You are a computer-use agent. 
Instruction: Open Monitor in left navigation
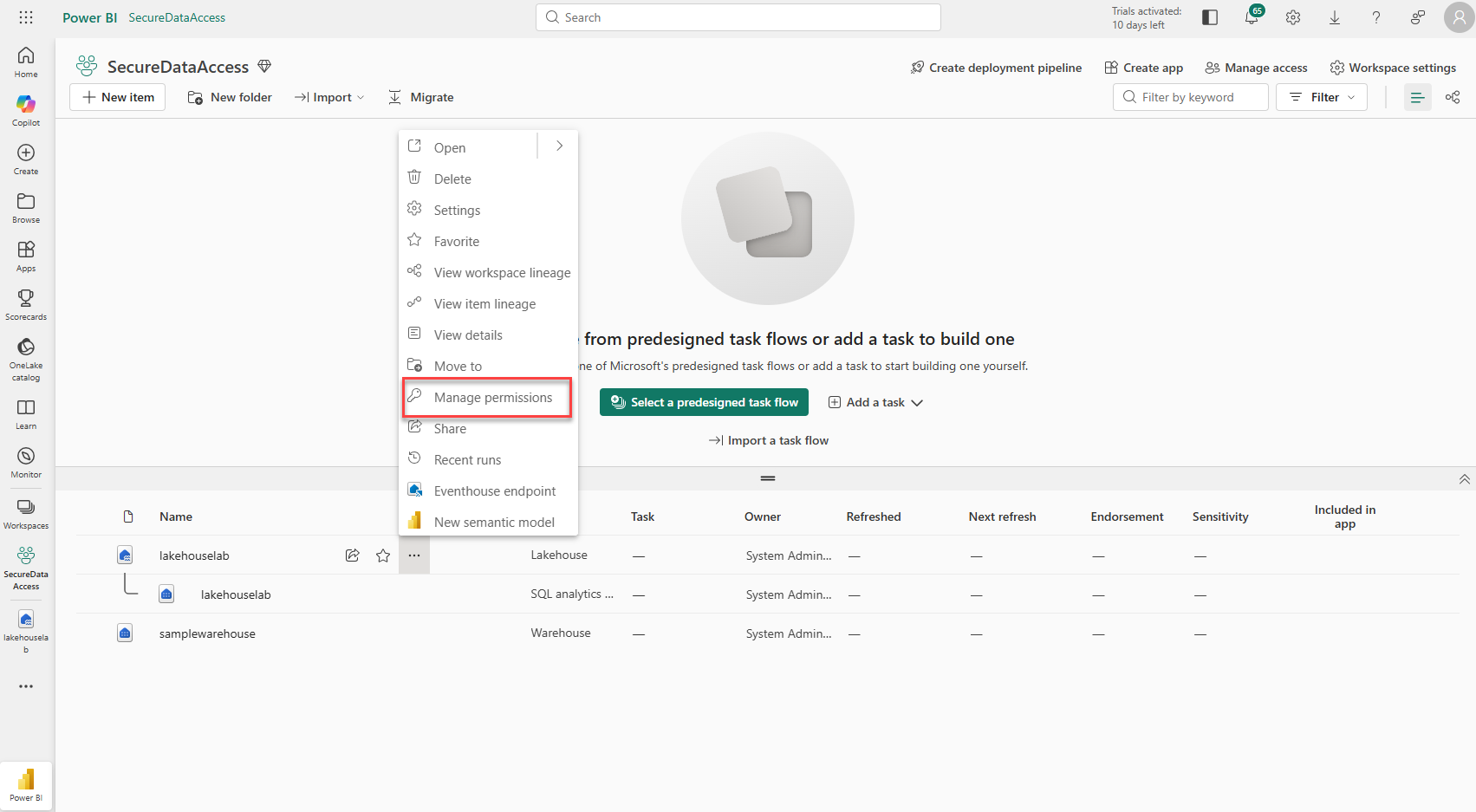[26, 463]
